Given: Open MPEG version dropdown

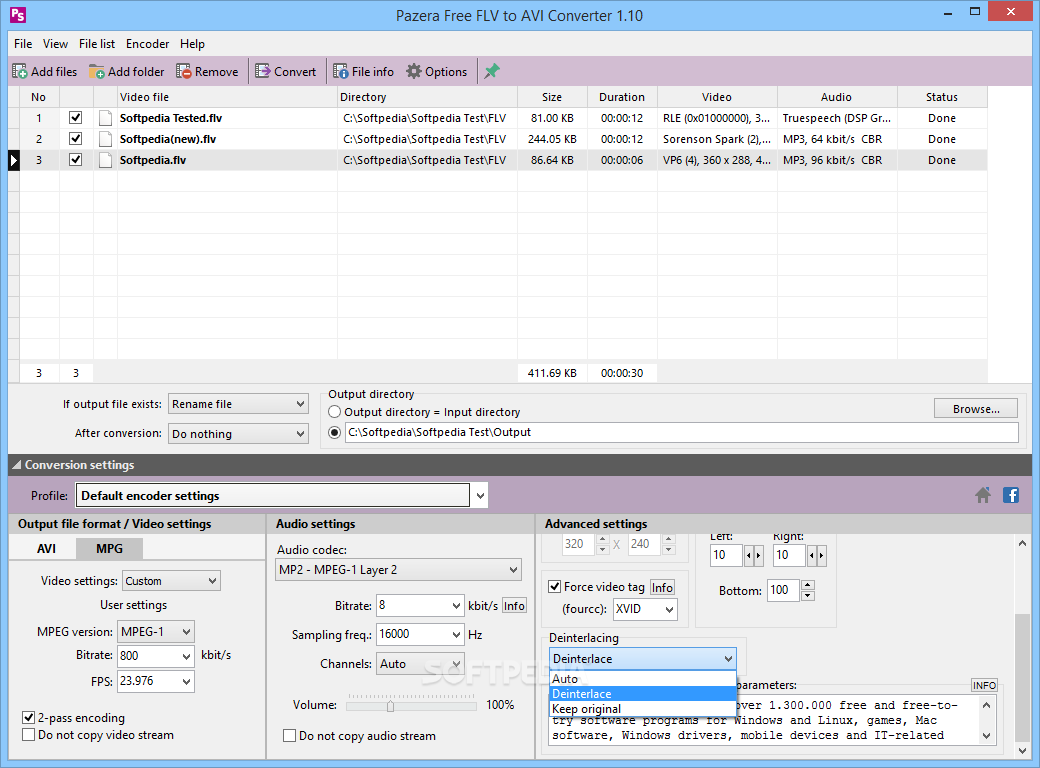Looking at the screenshot, I should (x=156, y=631).
